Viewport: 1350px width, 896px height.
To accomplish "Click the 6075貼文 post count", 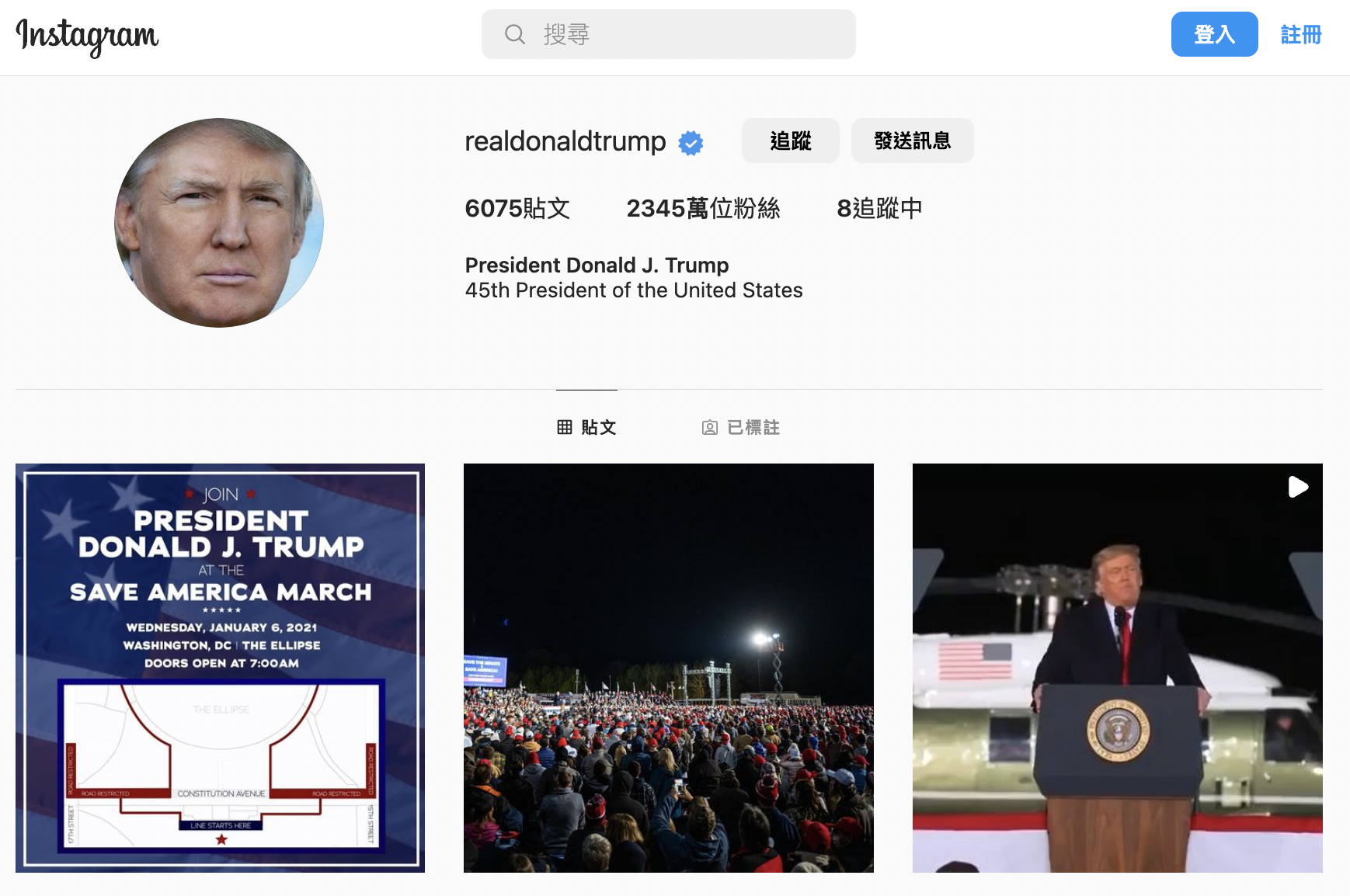I will coord(517,208).
